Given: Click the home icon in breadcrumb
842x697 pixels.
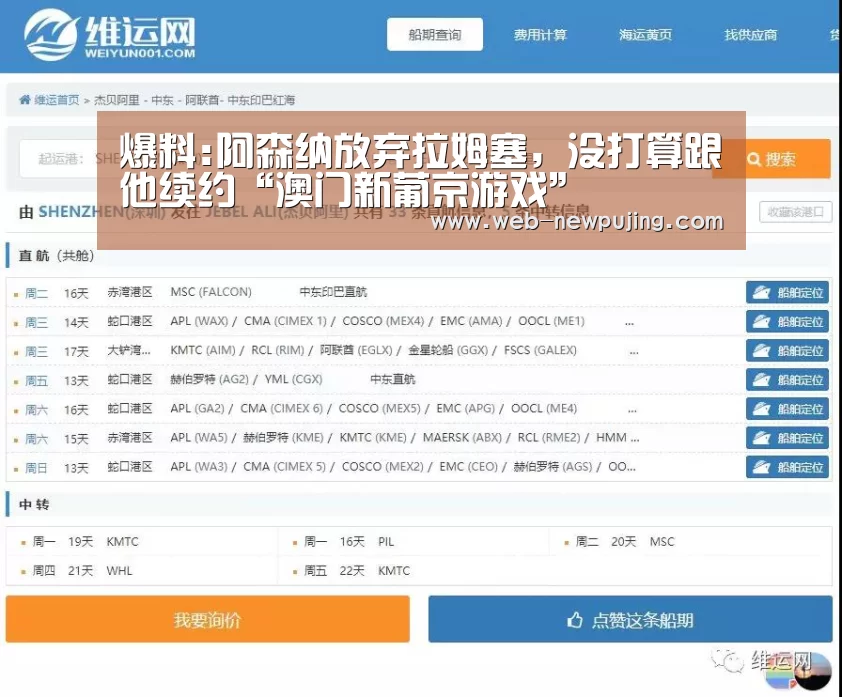Looking at the screenshot, I should (x=25, y=100).
